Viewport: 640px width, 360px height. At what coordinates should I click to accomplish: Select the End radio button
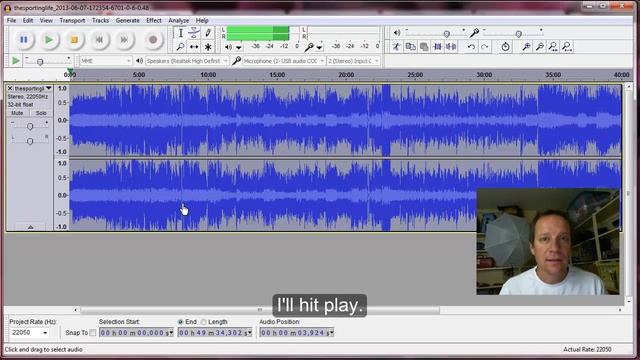(180, 322)
